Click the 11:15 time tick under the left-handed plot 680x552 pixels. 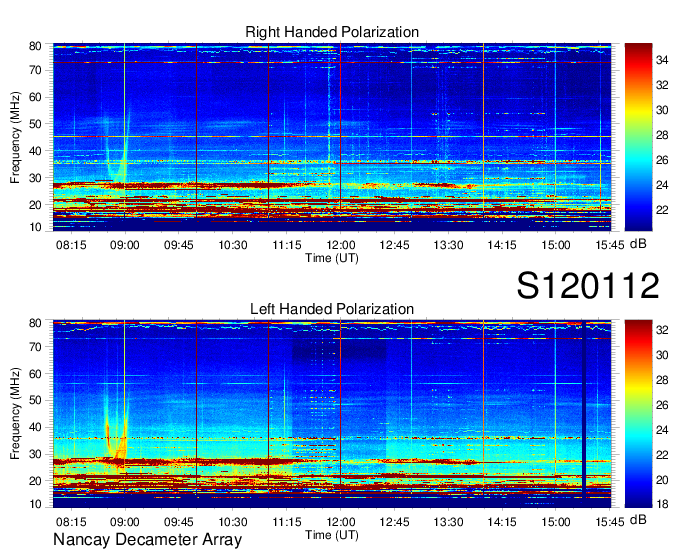click(287, 522)
